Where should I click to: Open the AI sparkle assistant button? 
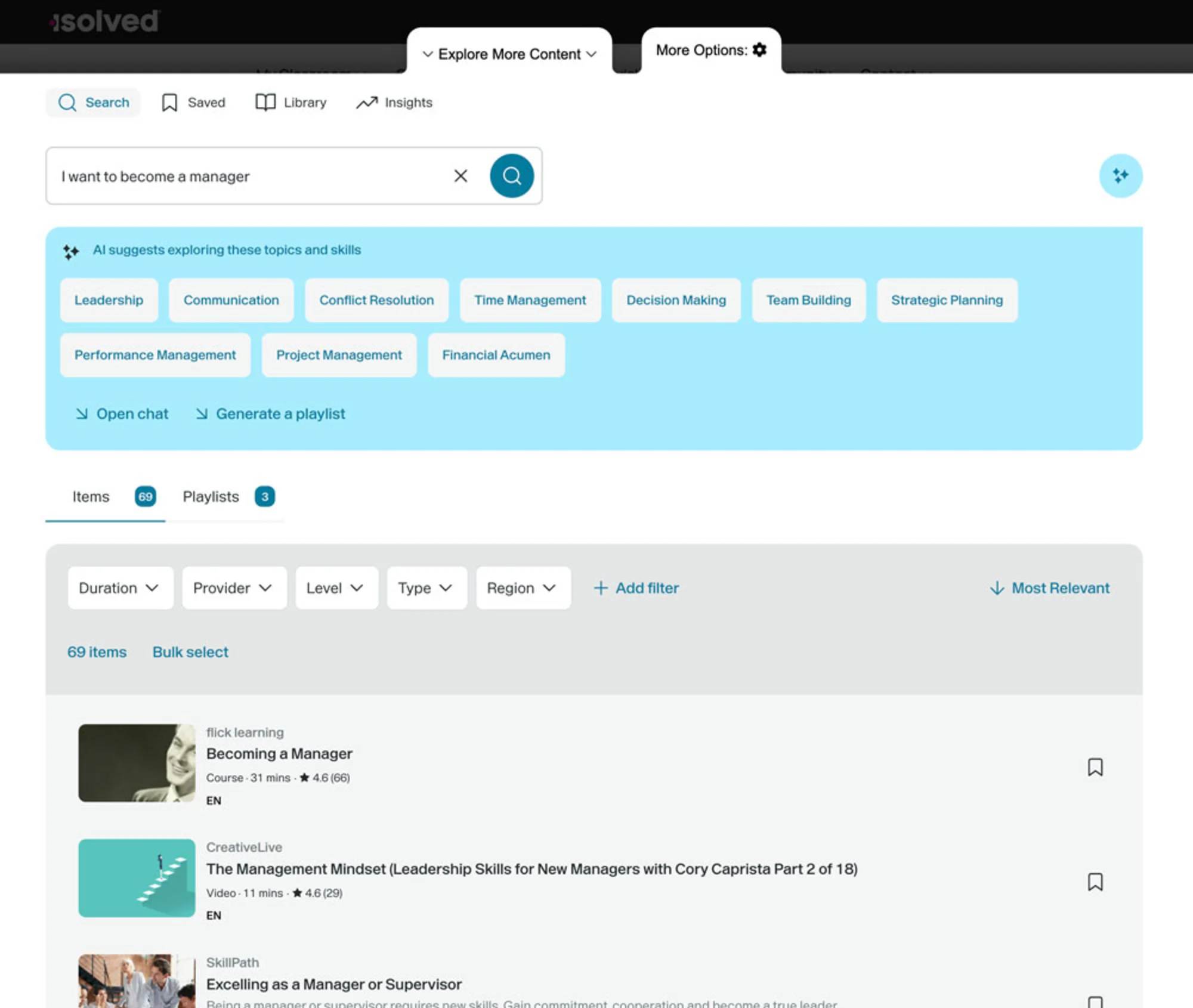[1120, 176]
